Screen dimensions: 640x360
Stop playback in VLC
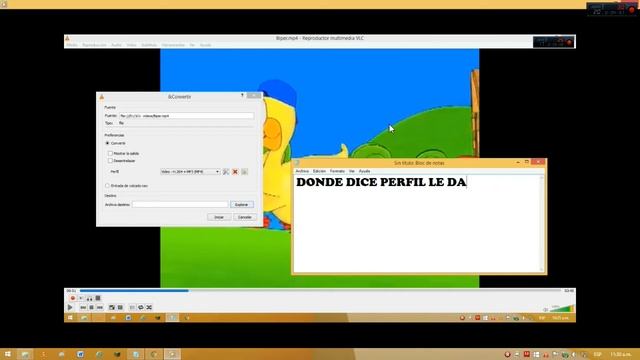tap(91, 307)
